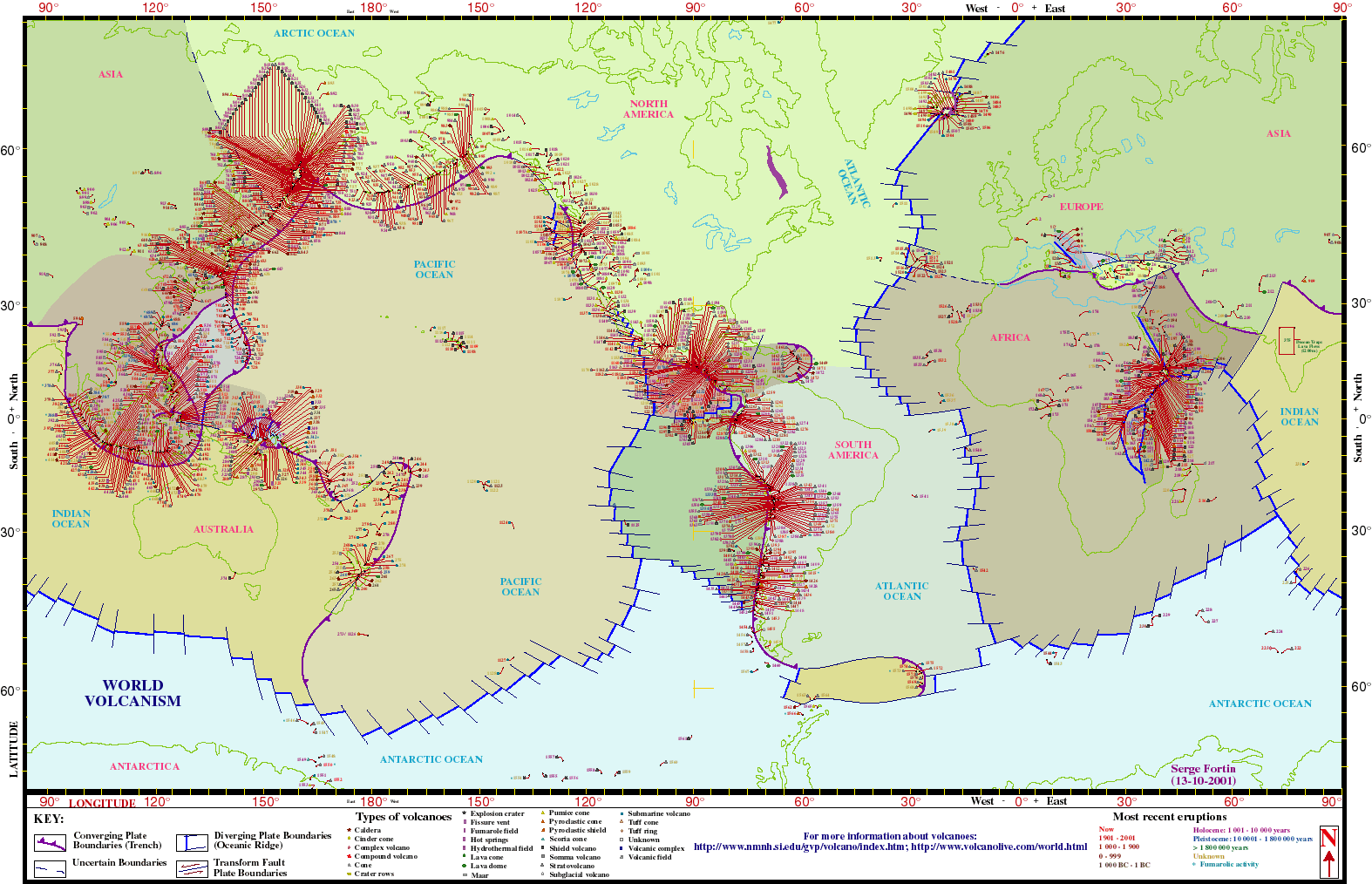Image resolution: width=1372 pixels, height=884 pixels.
Task: Click the Submarine volcano legend marker
Action: (x=621, y=813)
